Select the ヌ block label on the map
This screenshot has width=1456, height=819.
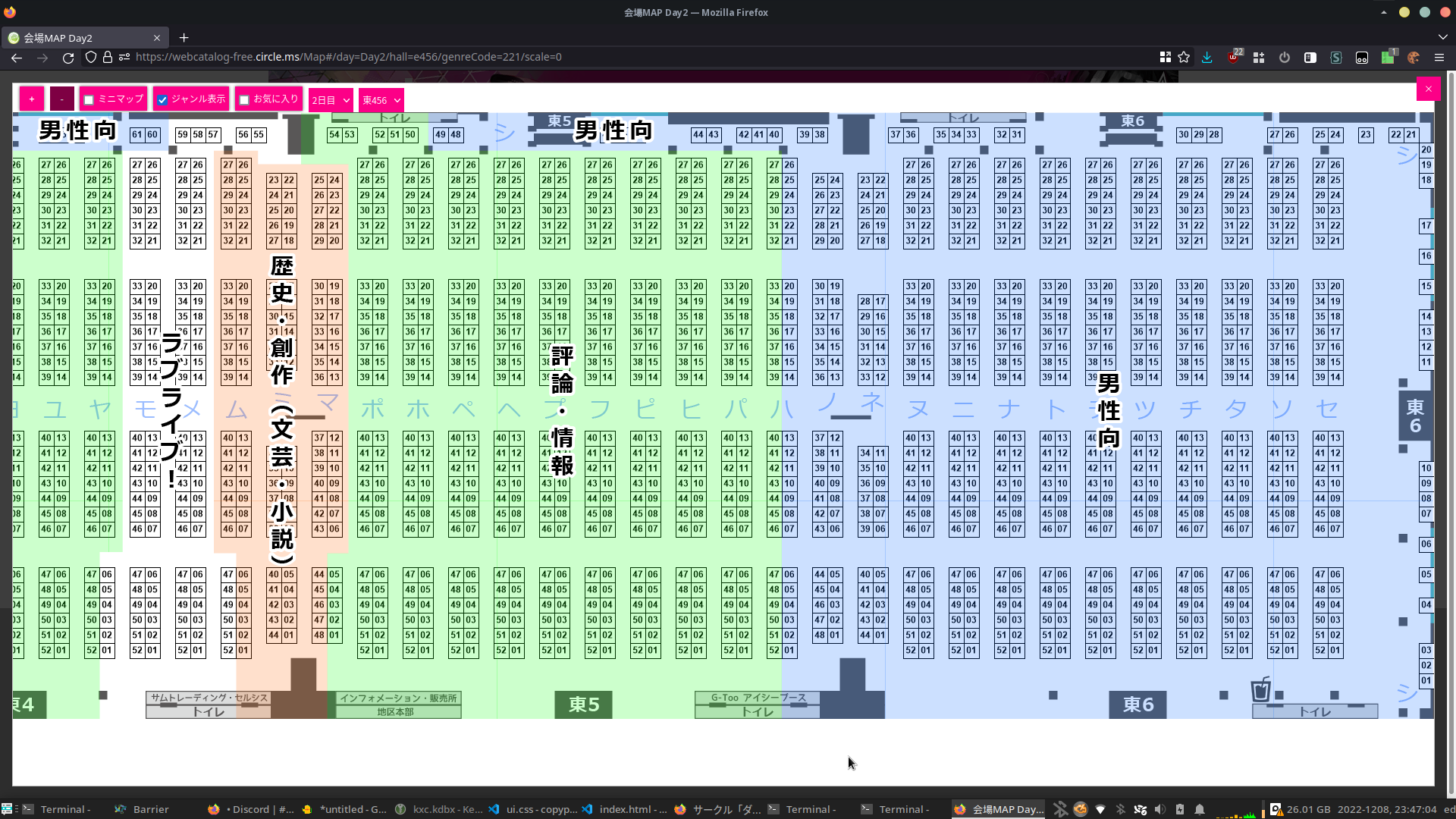click(x=918, y=409)
